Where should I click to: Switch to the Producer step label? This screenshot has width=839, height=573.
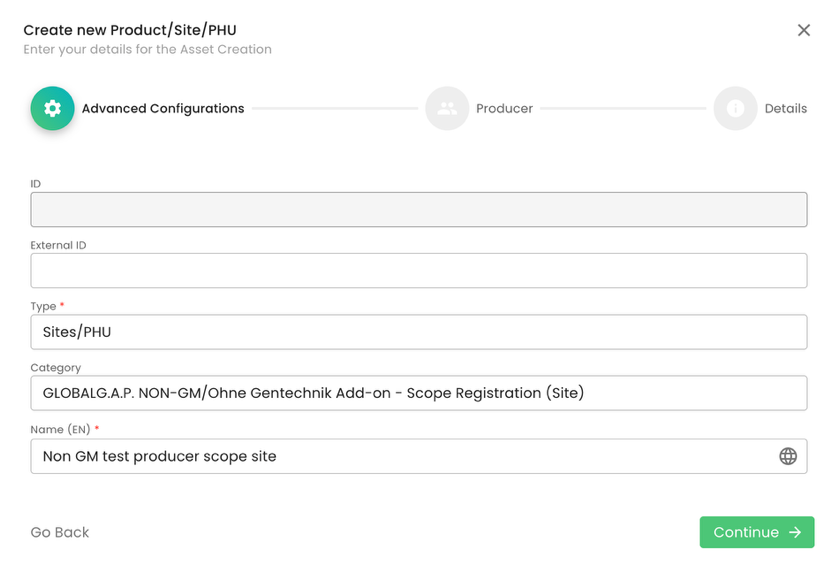[504, 109]
